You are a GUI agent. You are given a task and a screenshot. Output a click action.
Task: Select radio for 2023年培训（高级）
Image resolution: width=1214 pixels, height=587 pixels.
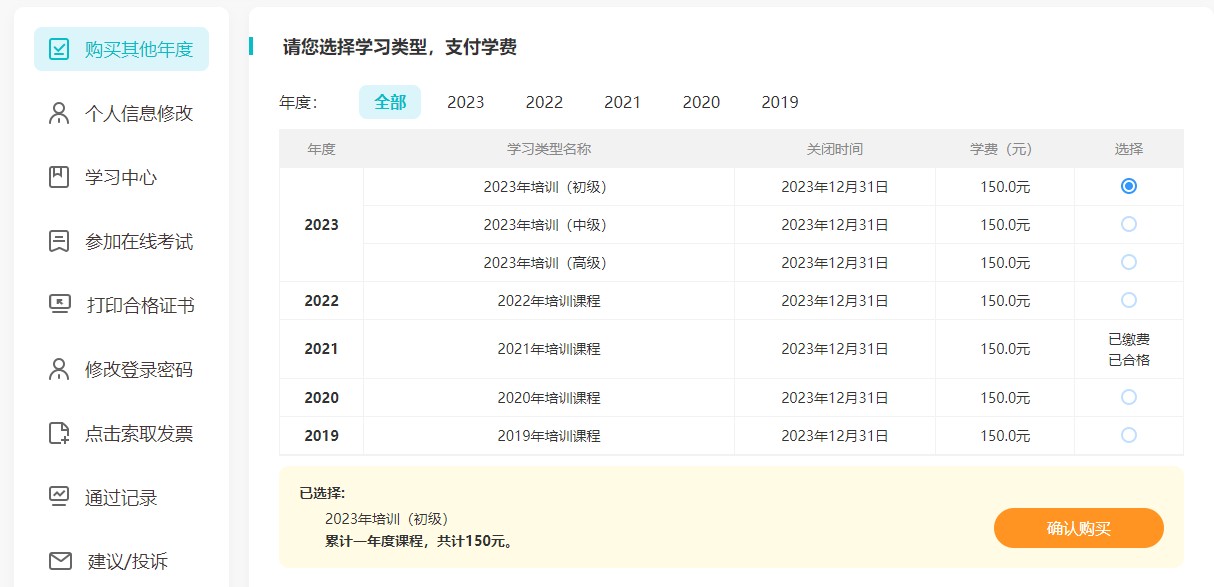coord(1129,262)
